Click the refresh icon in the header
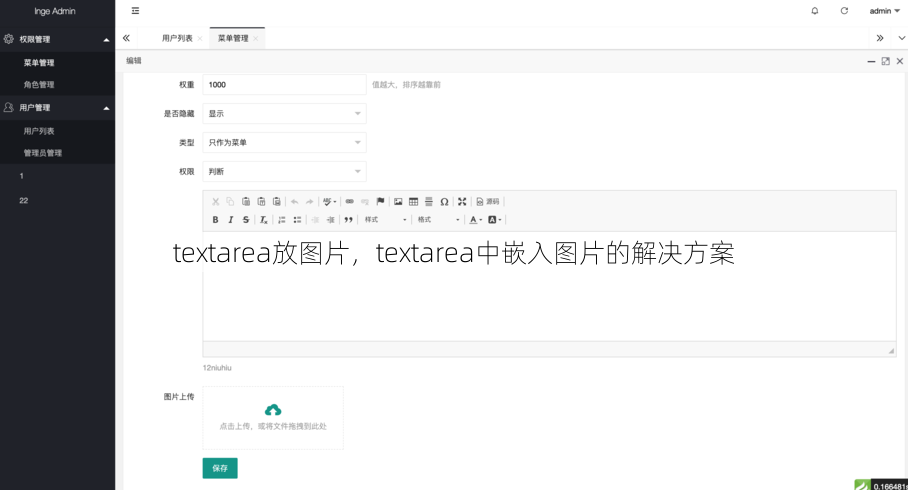This screenshot has width=908, height=490. [x=844, y=10]
